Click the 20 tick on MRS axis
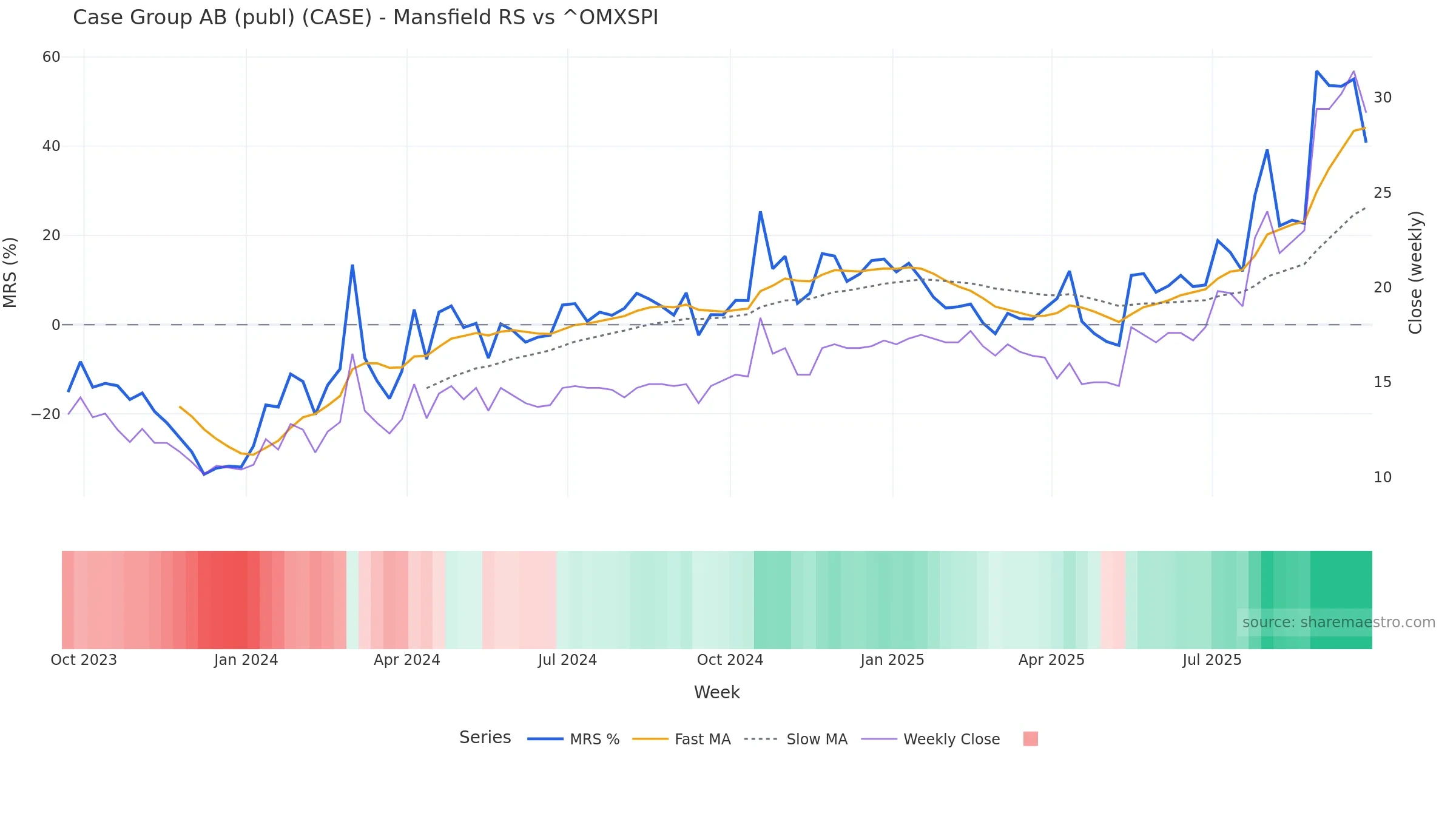1456x819 pixels. coord(52,235)
